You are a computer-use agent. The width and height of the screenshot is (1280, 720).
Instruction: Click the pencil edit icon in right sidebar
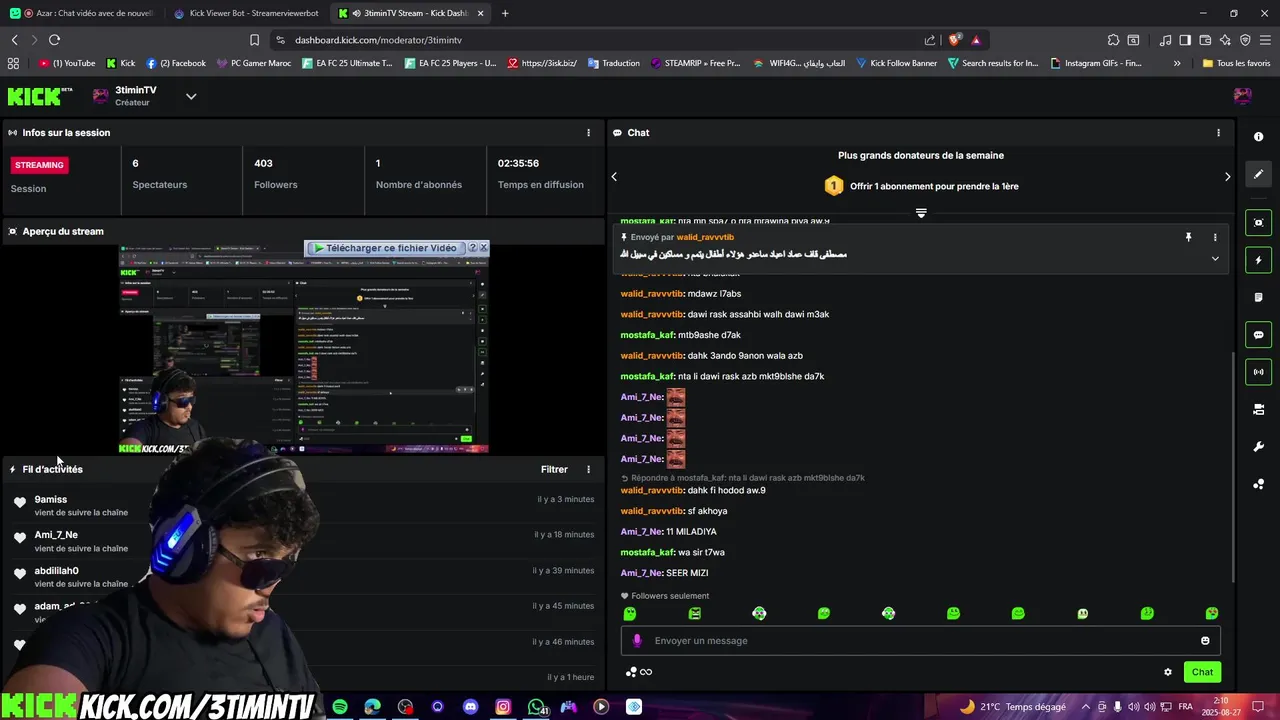click(1258, 174)
